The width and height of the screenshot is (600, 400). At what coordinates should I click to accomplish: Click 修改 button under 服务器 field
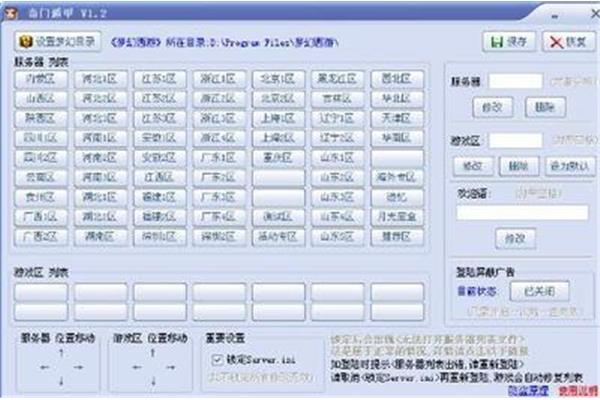(492, 107)
